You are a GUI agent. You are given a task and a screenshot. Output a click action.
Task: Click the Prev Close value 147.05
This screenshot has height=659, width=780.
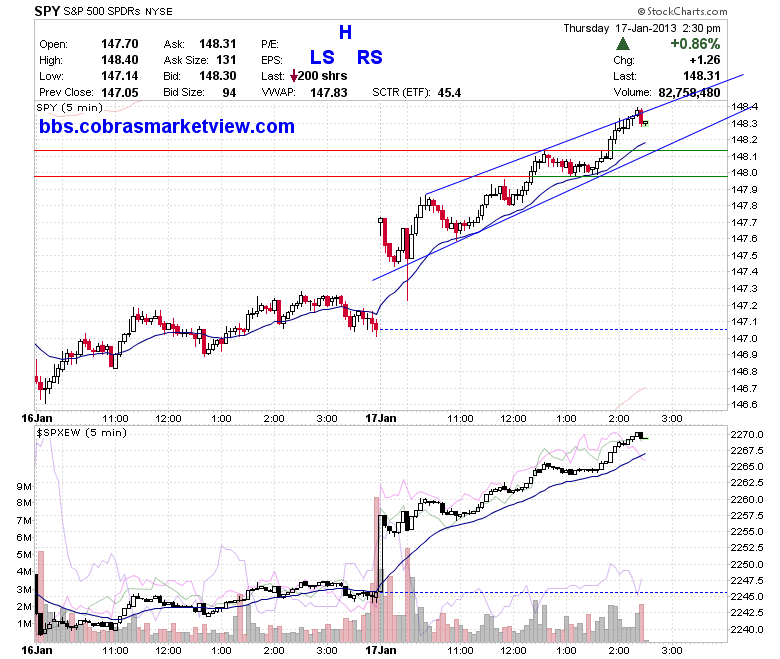pyautogui.click(x=120, y=92)
